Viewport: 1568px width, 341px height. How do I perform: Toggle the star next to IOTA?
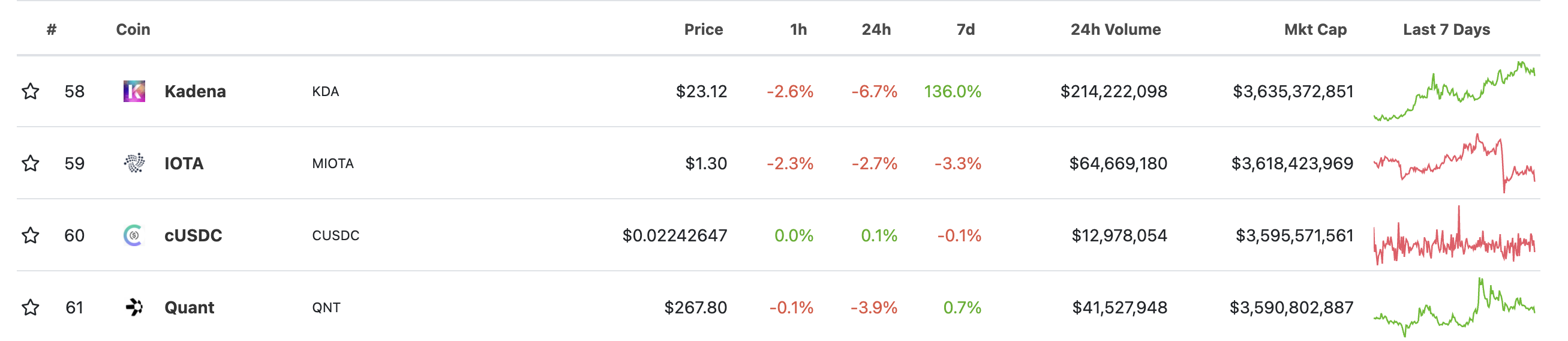pos(31,163)
